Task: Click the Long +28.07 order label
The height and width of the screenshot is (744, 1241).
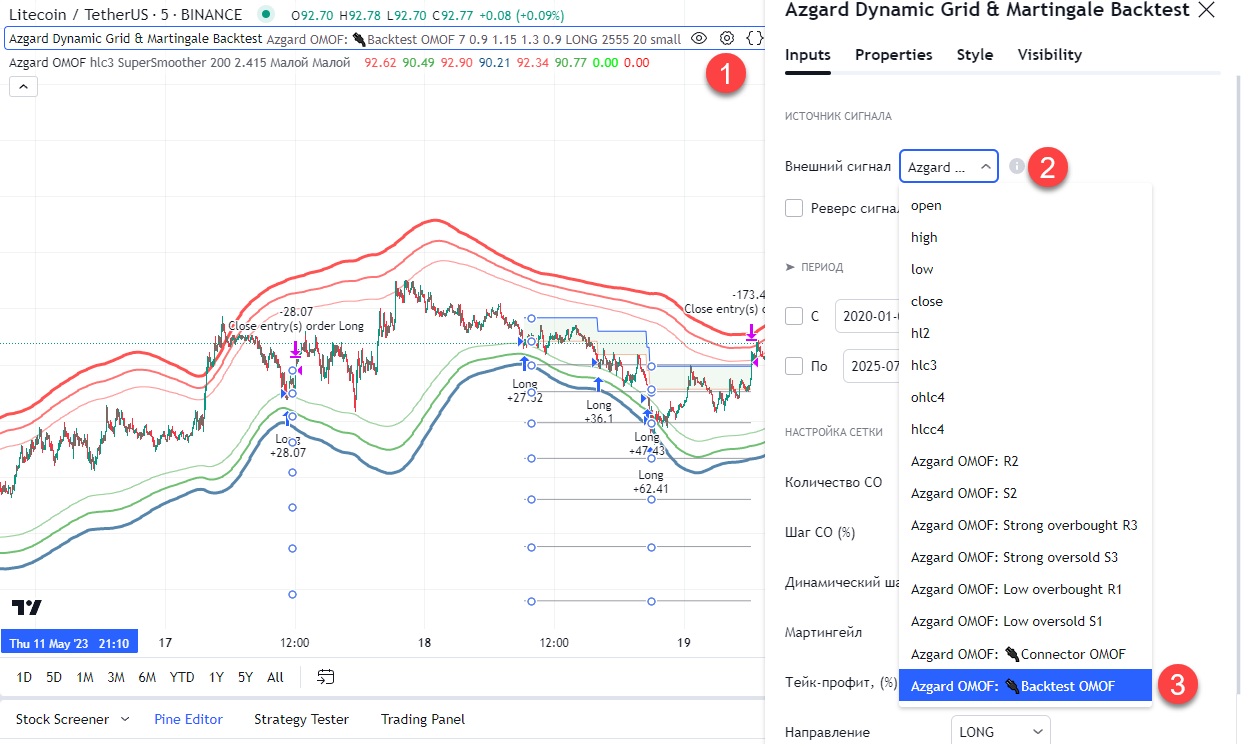Action: 288,446
